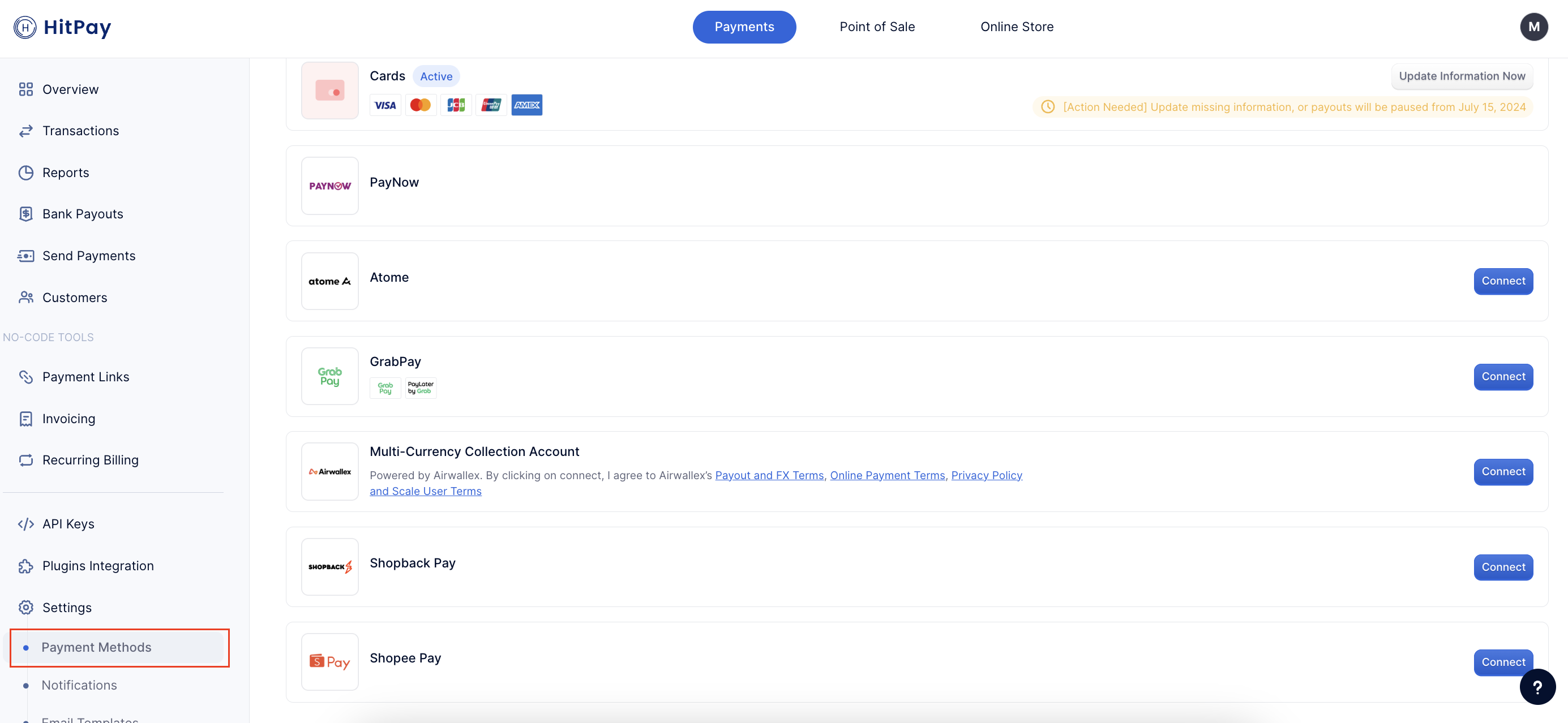1568x723 pixels.
Task: Click the Invoicing receipt icon
Action: tap(25, 419)
